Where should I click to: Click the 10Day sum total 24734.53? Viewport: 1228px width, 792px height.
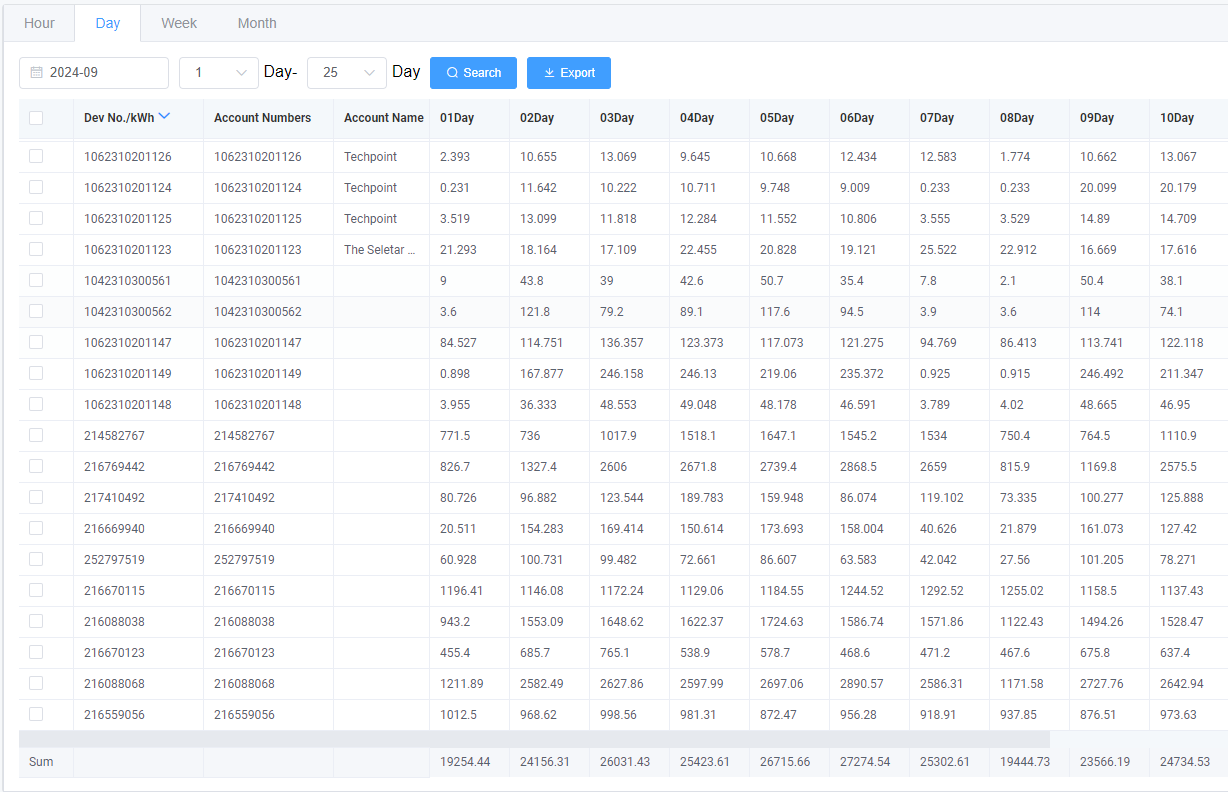(1185, 761)
